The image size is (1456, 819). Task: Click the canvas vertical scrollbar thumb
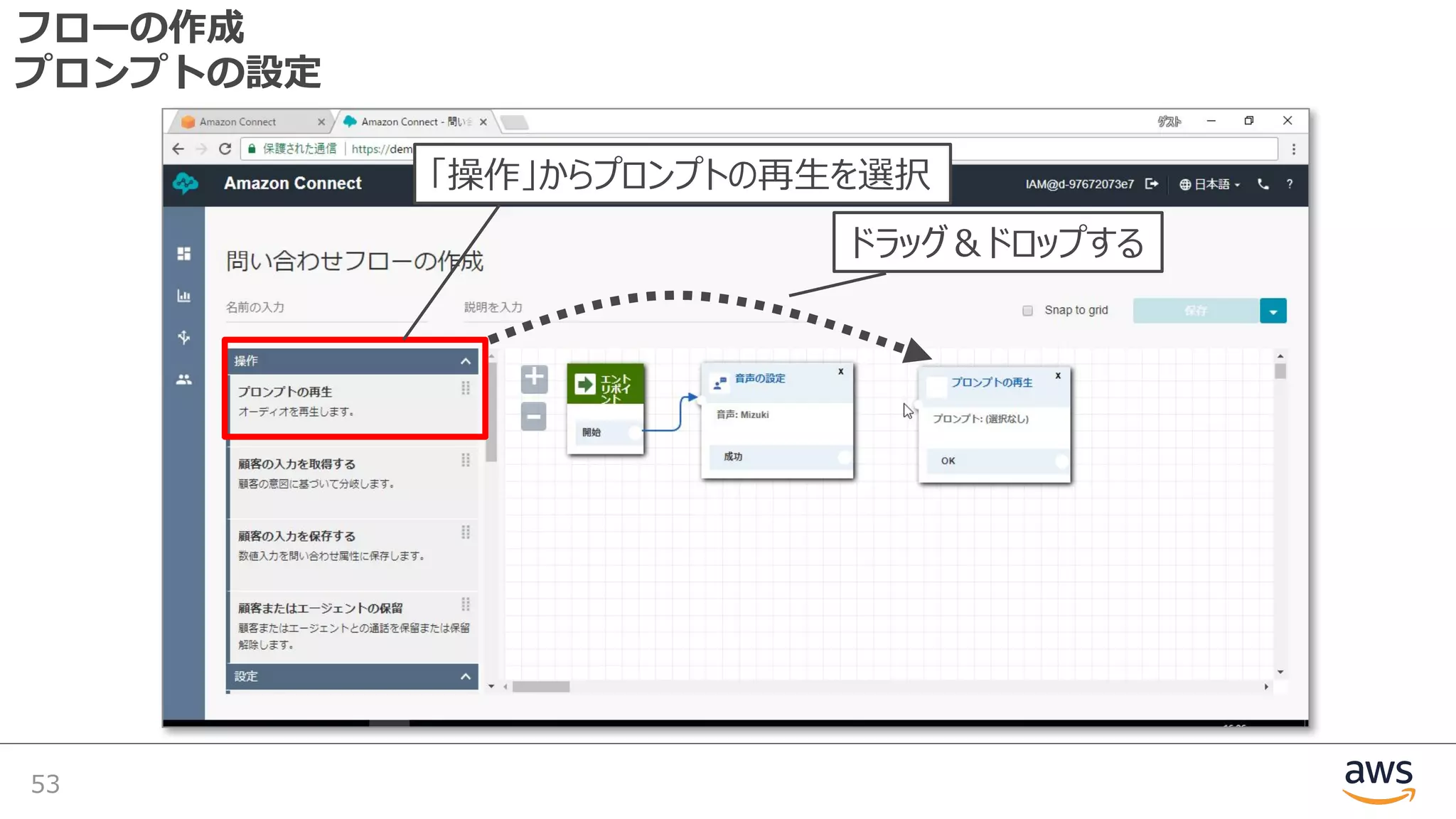(x=1280, y=371)
